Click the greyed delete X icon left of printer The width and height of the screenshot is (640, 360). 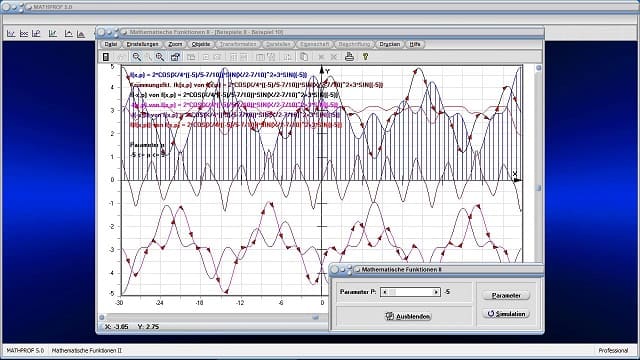point(334,57)
